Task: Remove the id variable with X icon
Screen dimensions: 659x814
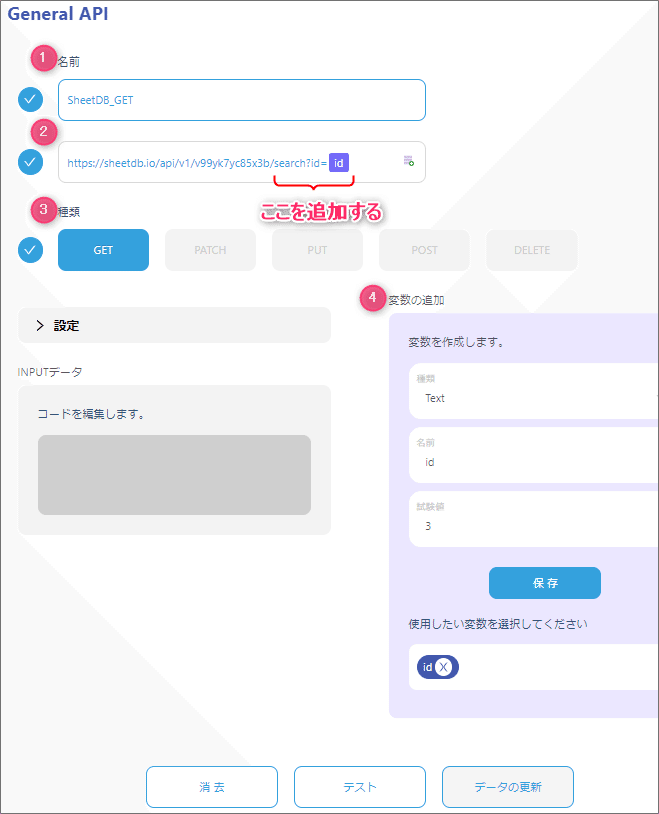Action: [443, 667]
